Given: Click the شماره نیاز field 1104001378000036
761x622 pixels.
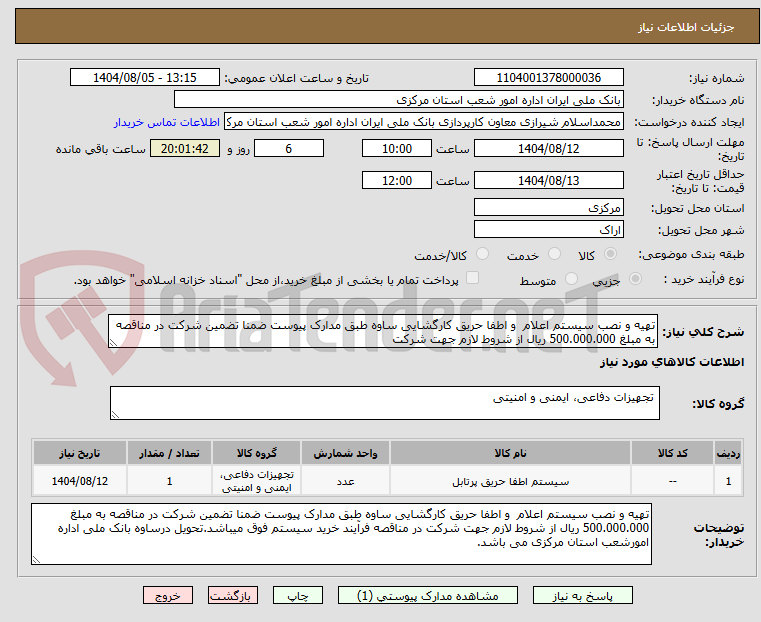Looking at the screenshot, I should [548, 78].
